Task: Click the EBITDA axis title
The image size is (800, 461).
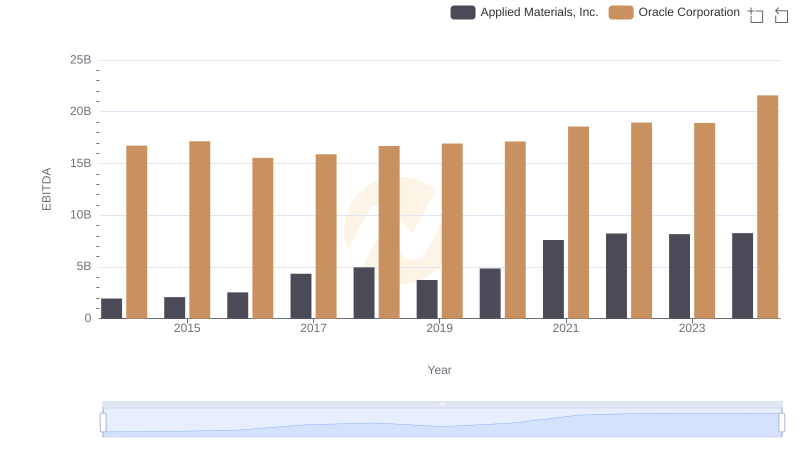Action: pos(46,189)
